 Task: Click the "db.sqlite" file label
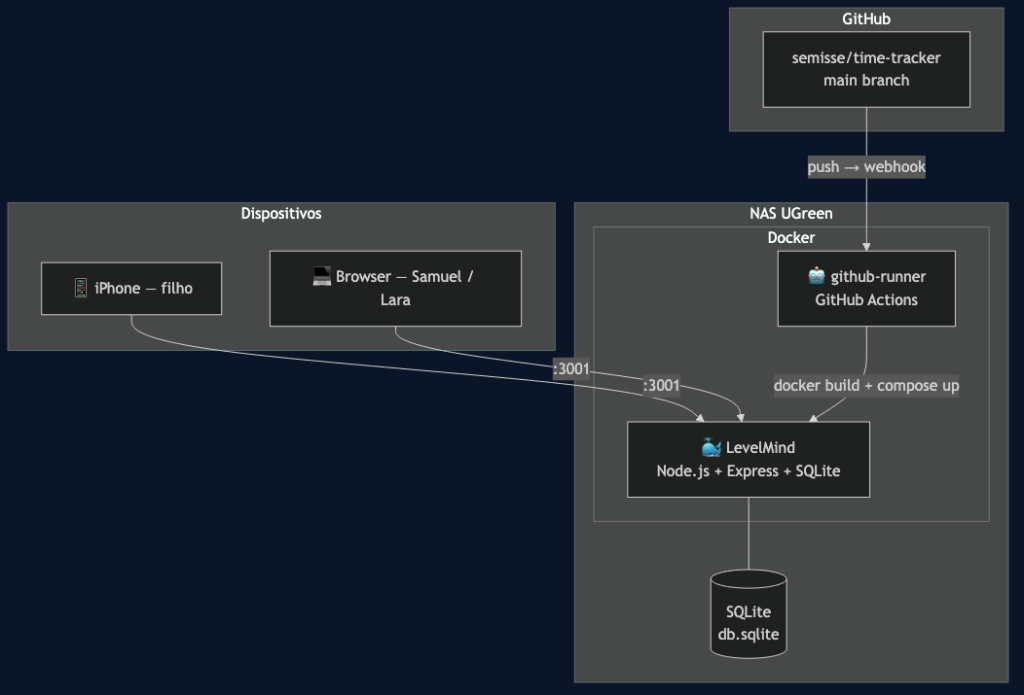pos(748,634)
